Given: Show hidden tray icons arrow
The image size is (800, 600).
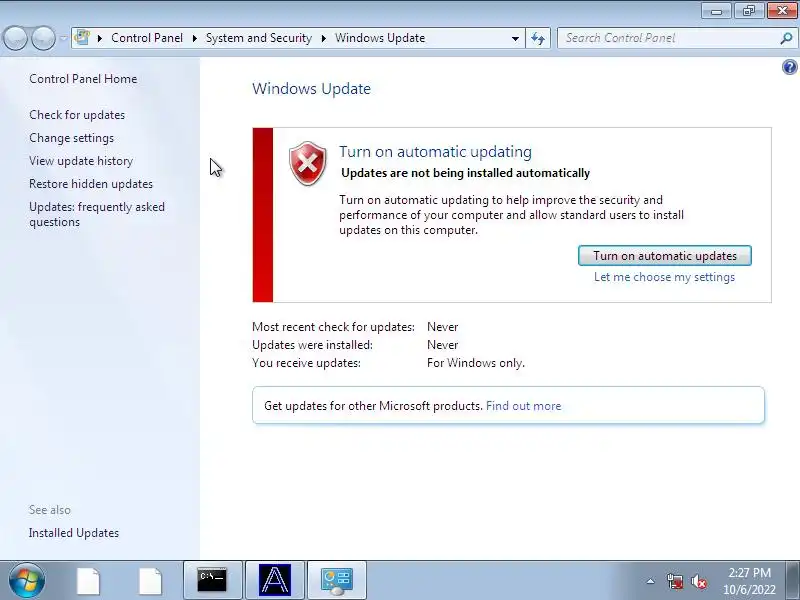Looking at the screenshot, I should pos(651,581).
